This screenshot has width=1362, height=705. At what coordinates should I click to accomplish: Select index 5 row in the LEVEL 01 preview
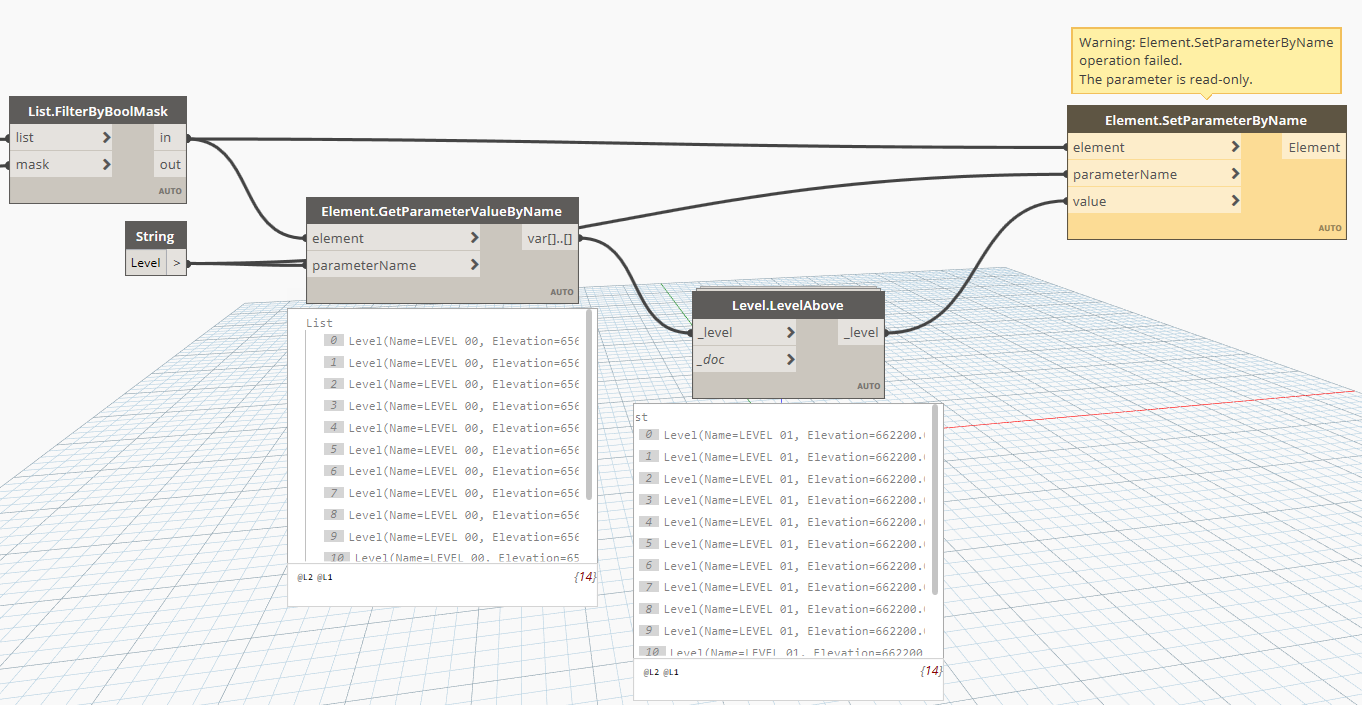point(783,544)
